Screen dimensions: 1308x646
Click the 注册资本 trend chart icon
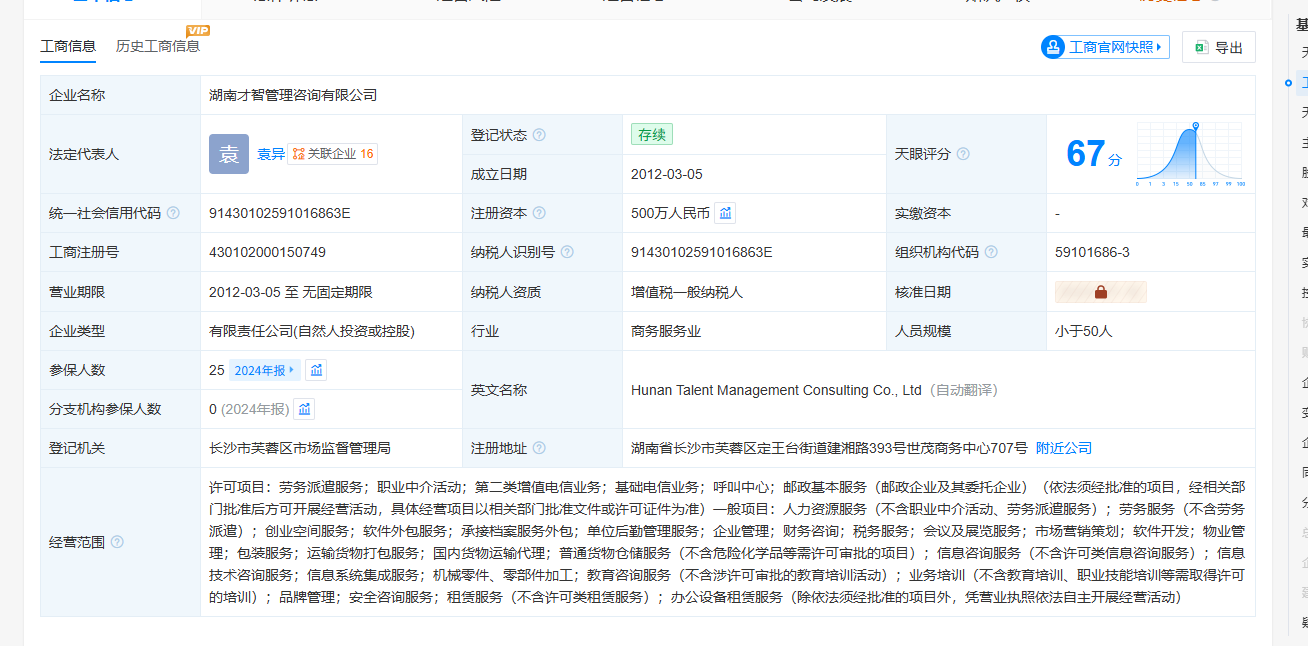[725, 213]
